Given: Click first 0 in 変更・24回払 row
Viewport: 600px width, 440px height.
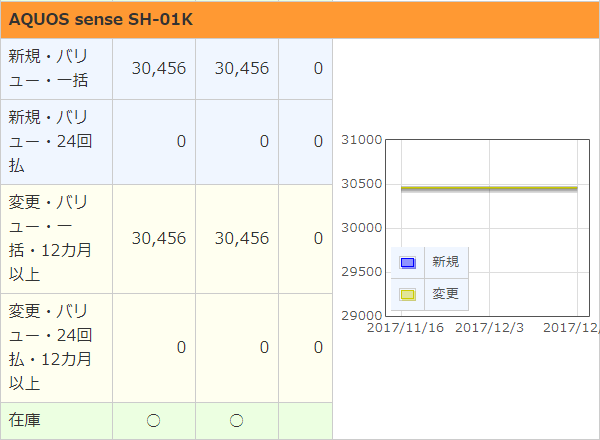Looking at the screenshot, I should click(181, 347).
